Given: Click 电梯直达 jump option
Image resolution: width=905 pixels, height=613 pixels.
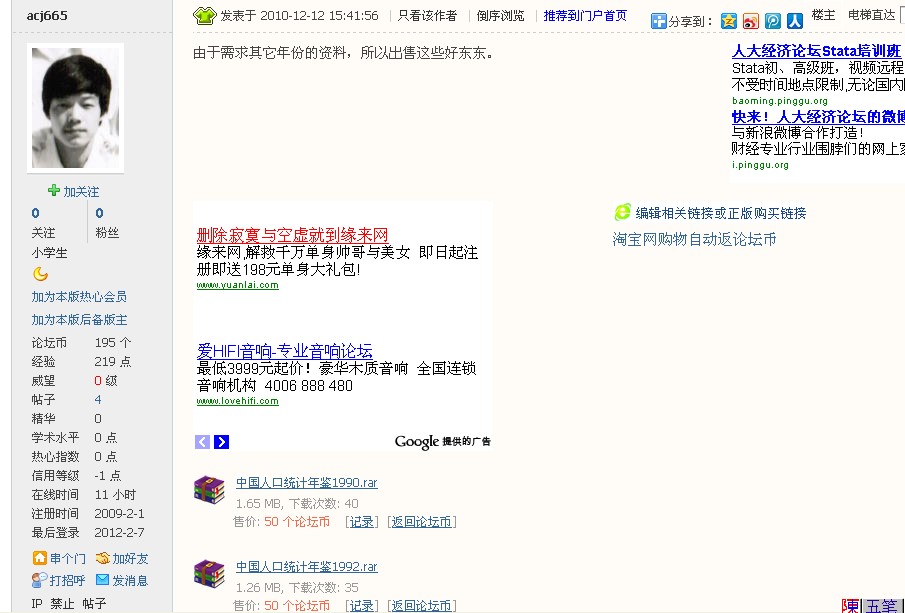Looking at the screenshot, I should click(872, 15).
